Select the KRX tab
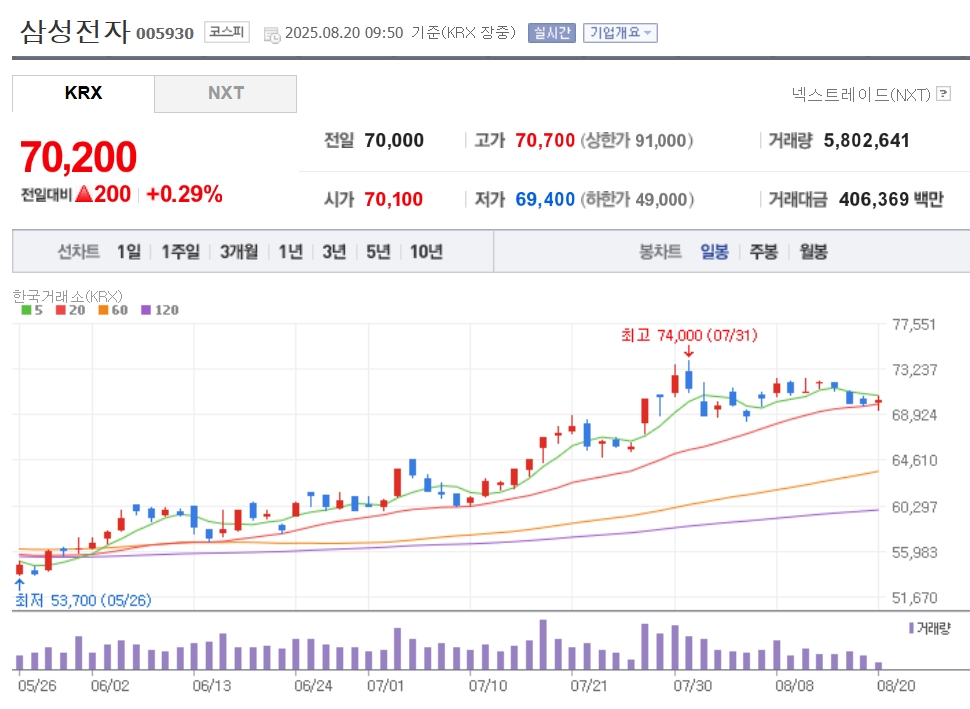Image resolution: width=970 pixels, height=709 pixels. tap(83, 93)
